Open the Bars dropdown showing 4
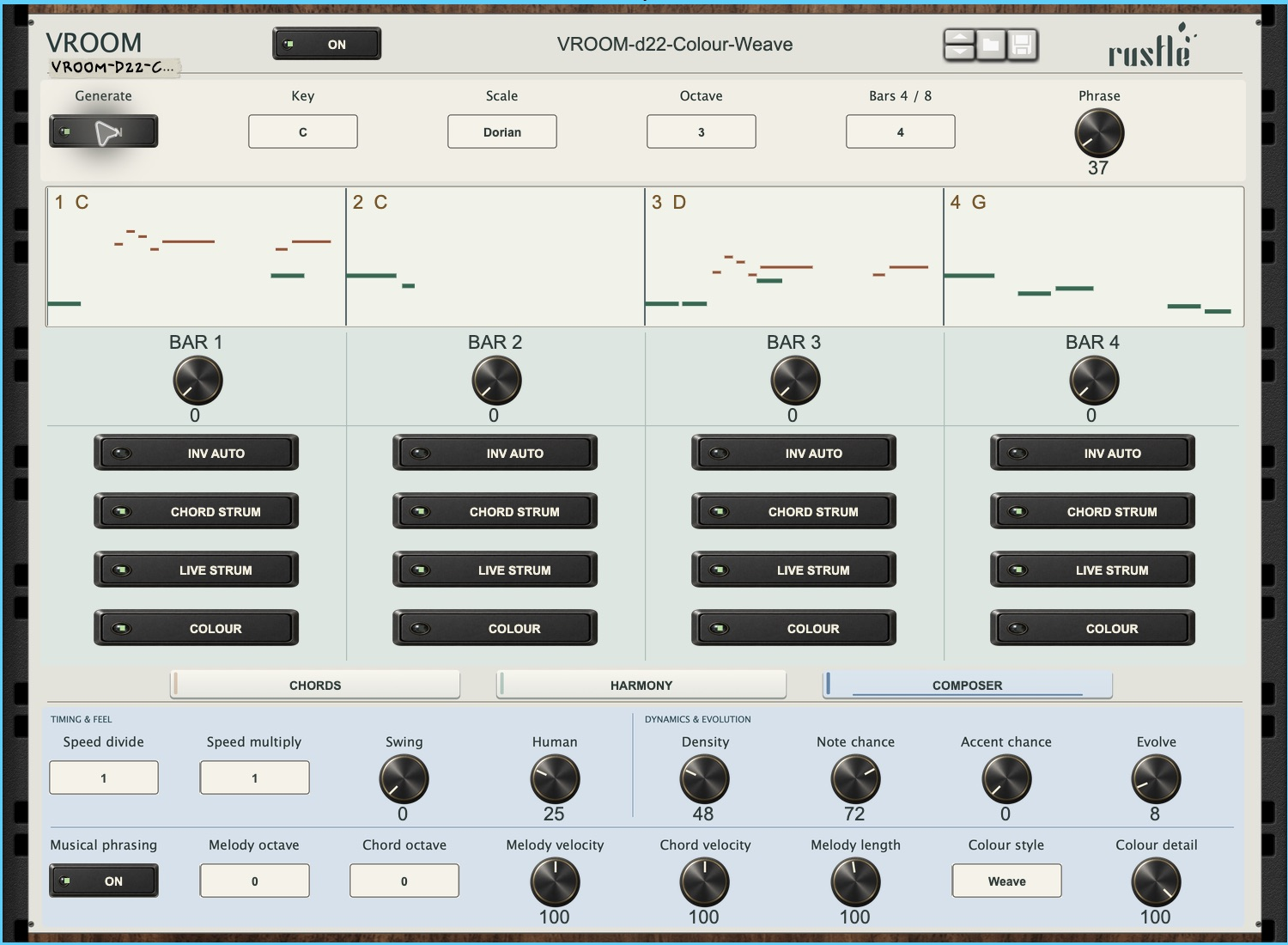Viewport: 1288px width, 945px height. [x=901, y=131]
